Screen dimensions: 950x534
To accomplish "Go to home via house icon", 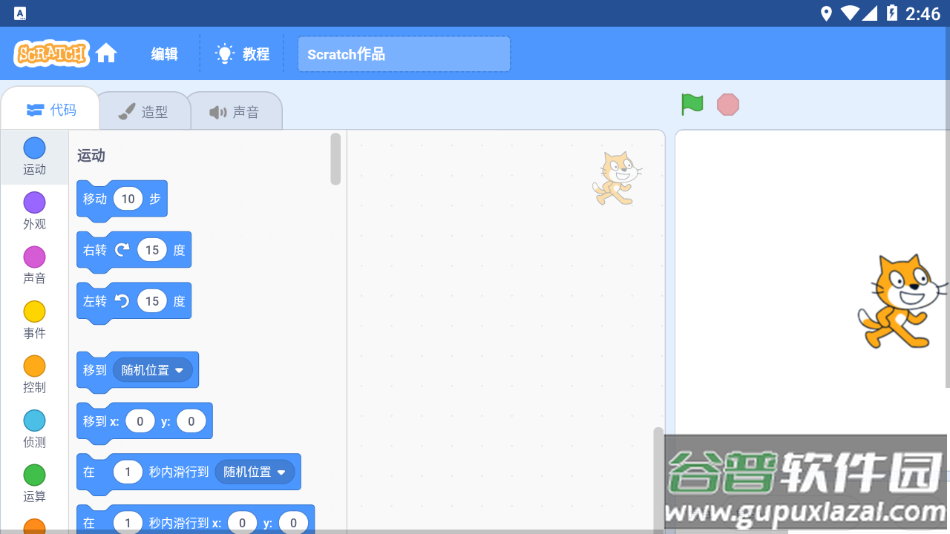I will (x=106, y=53).
